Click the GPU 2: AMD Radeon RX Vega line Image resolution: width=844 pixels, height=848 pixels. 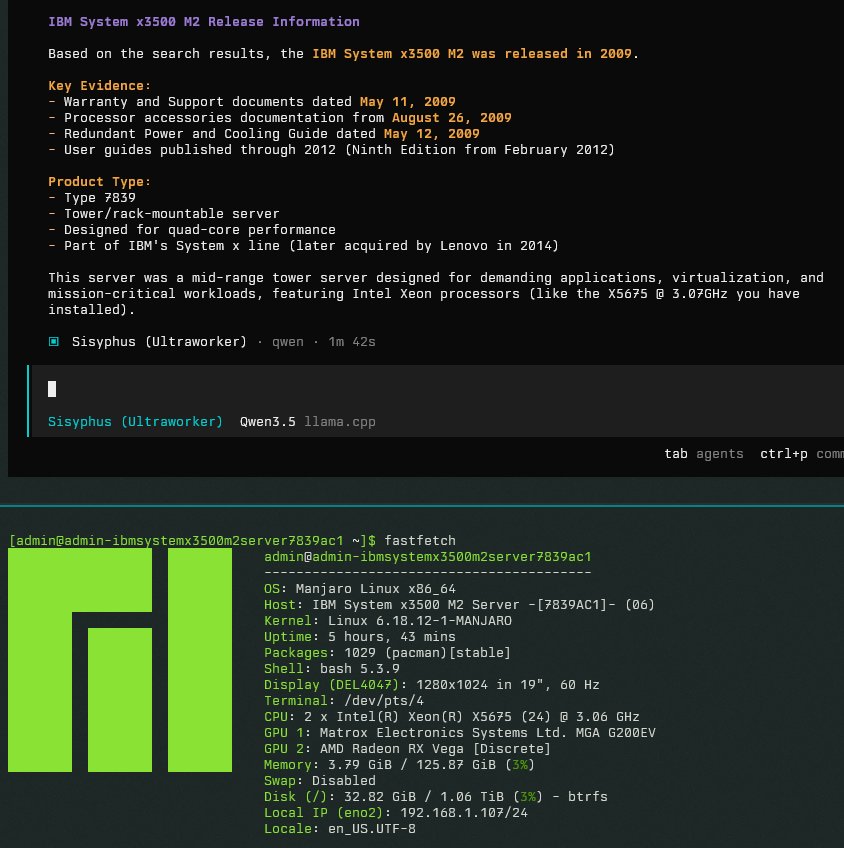coord(407,748)
